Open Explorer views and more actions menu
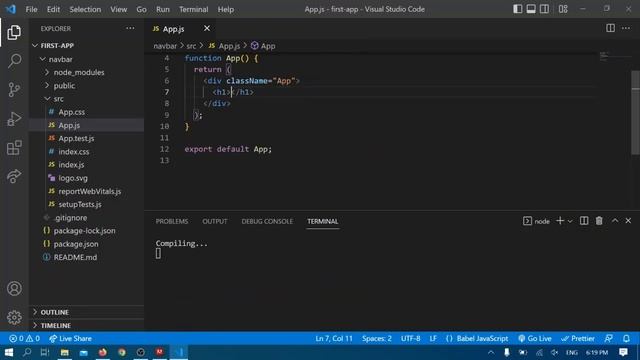 click(130, 28)
